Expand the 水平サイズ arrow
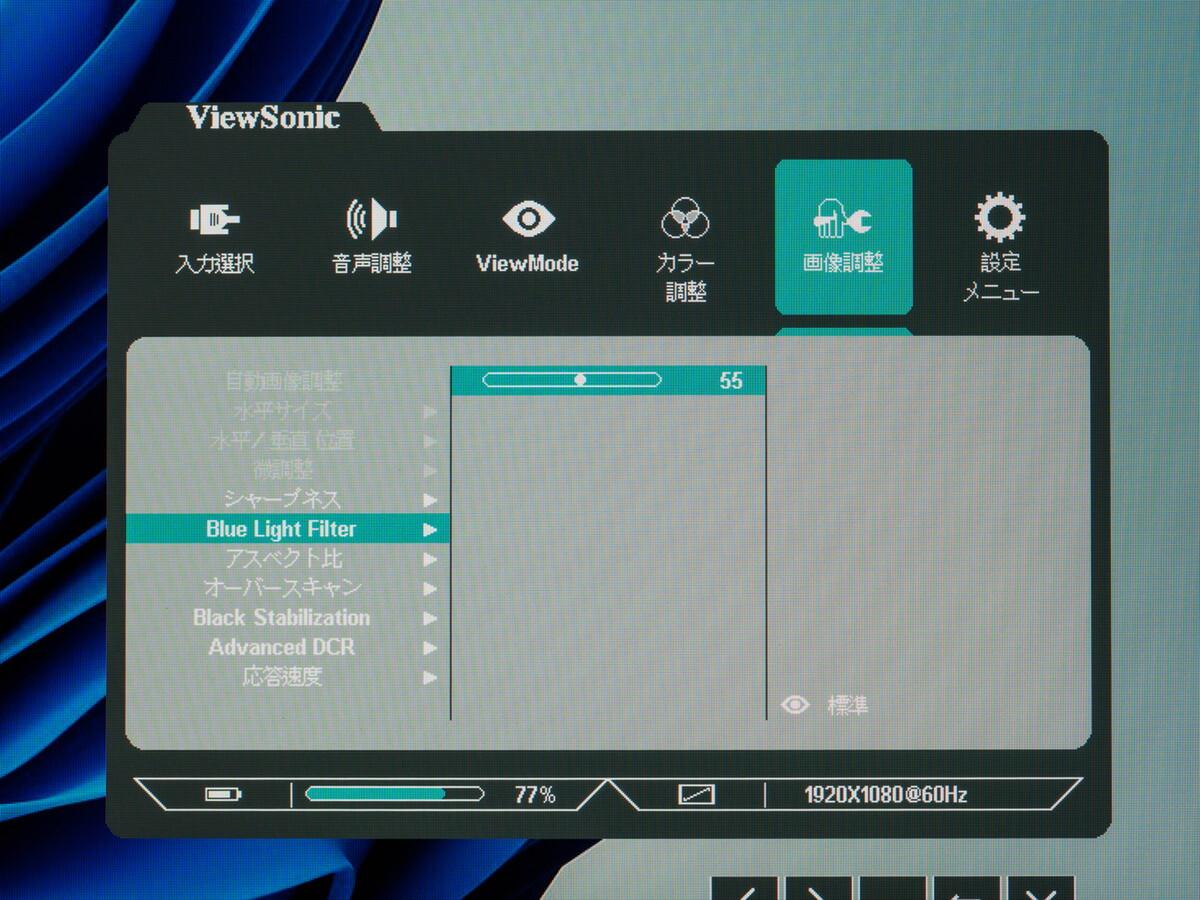The width and height of the screenshot is (1200, 900). pyautogui.click(x=430, y=411)
